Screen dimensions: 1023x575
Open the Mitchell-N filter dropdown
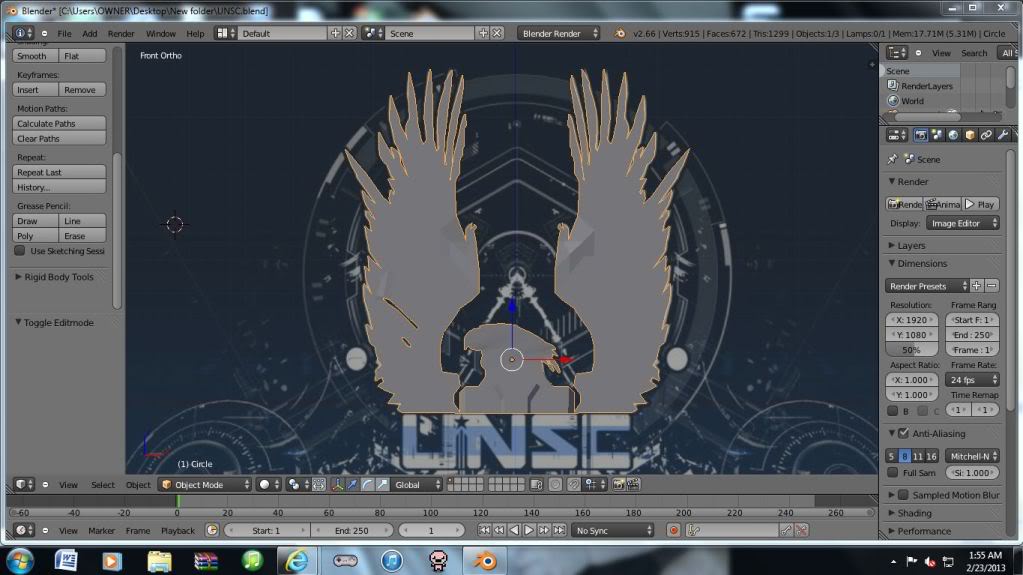972,456
